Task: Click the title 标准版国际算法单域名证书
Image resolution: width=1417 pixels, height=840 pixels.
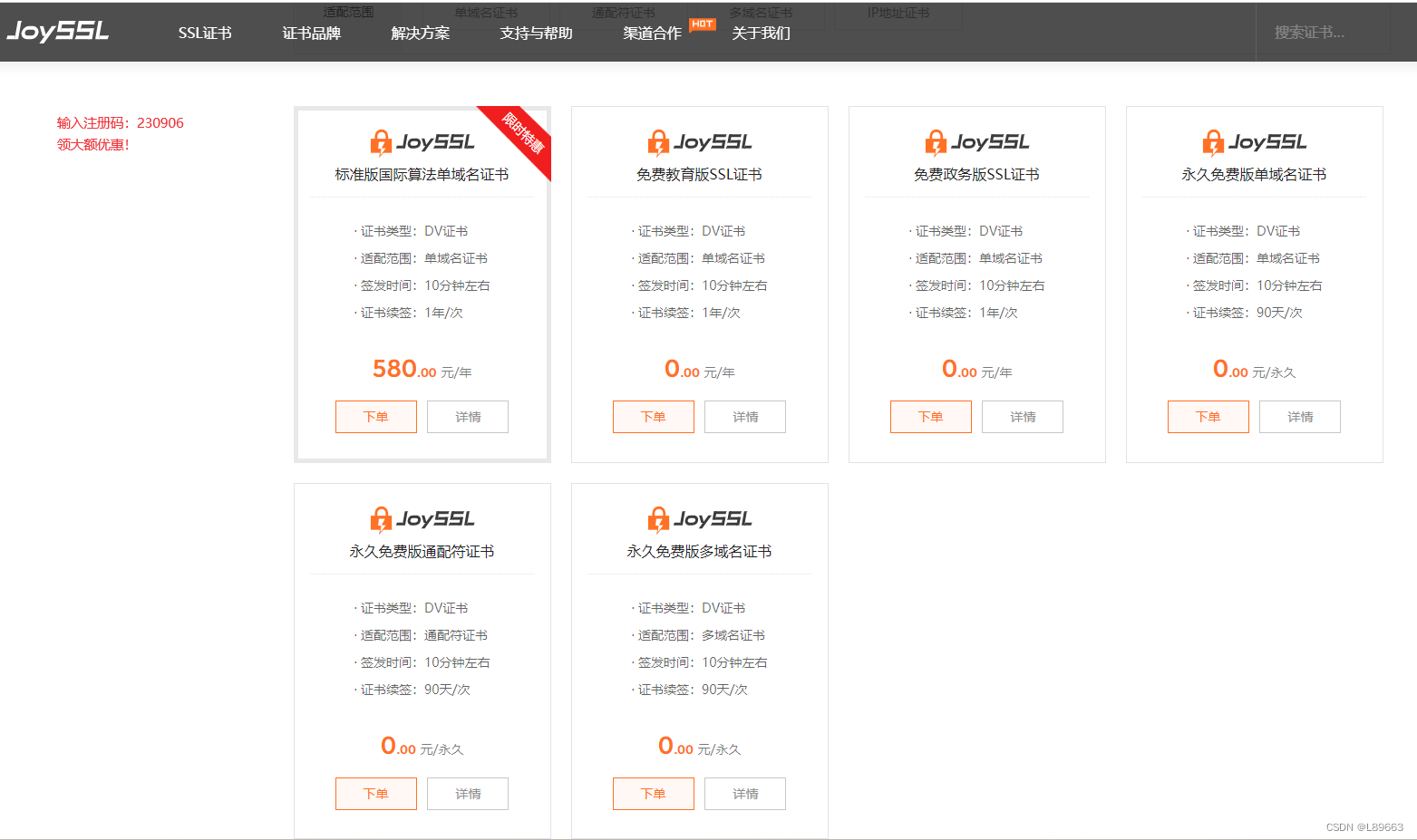Action: coord(422,175)
